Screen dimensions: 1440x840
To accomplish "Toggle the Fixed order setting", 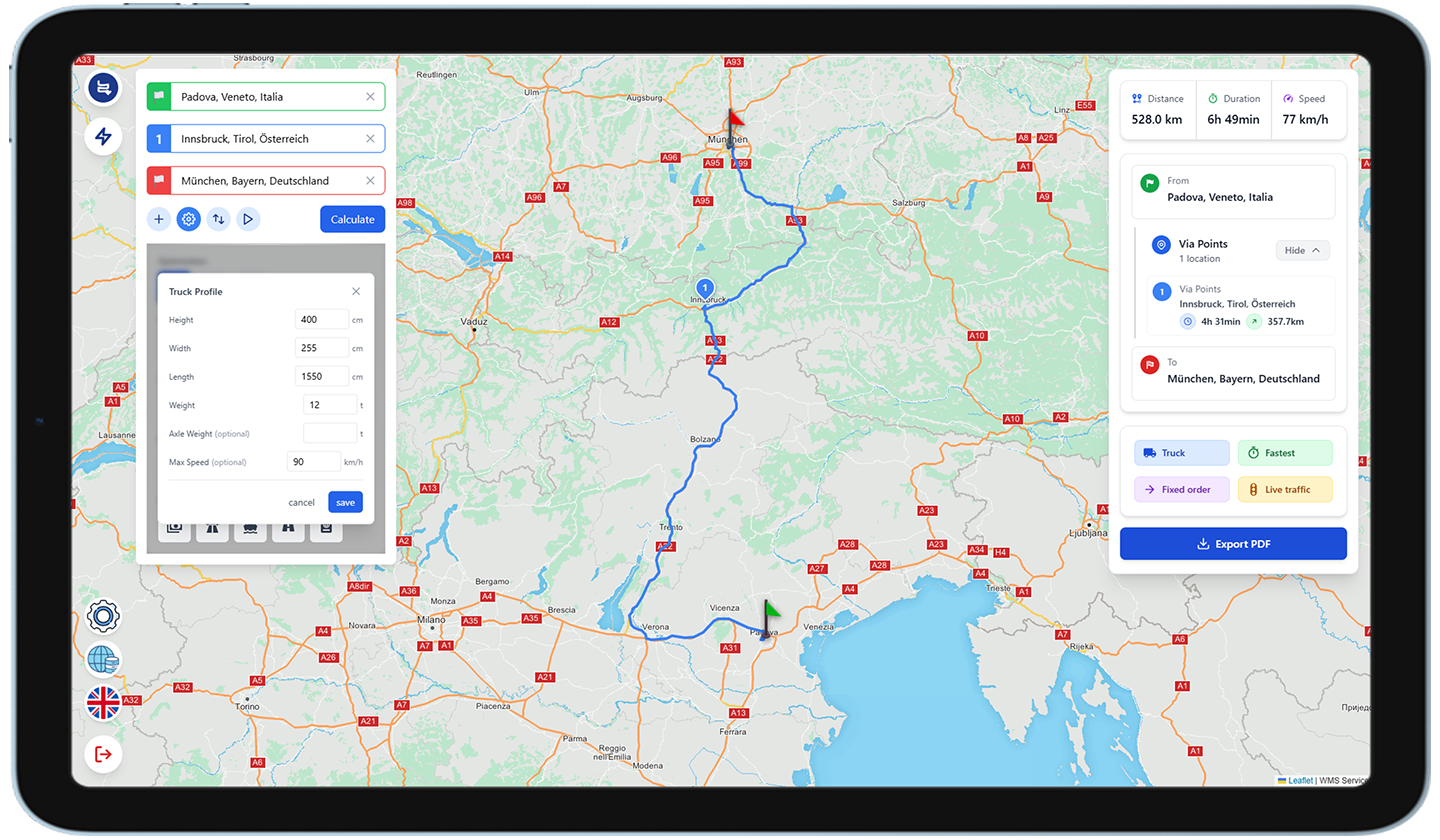I will coord(1181,488).
